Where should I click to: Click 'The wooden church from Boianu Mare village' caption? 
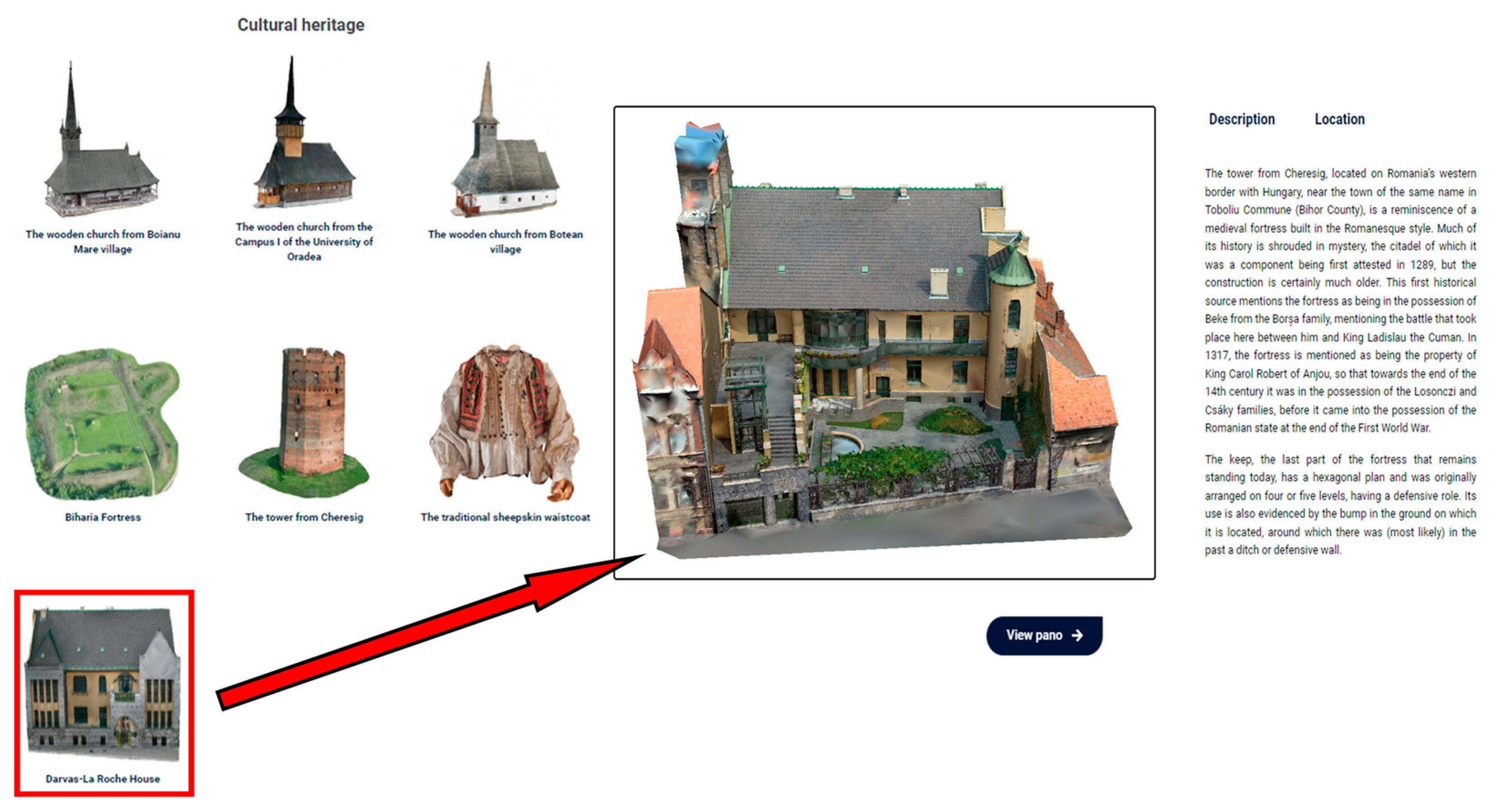(103, 242)
